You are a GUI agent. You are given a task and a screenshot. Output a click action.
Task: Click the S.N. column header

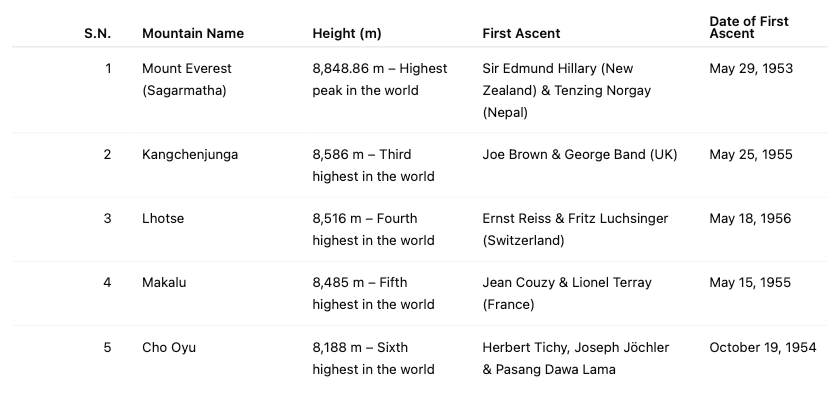coord(97,33)
